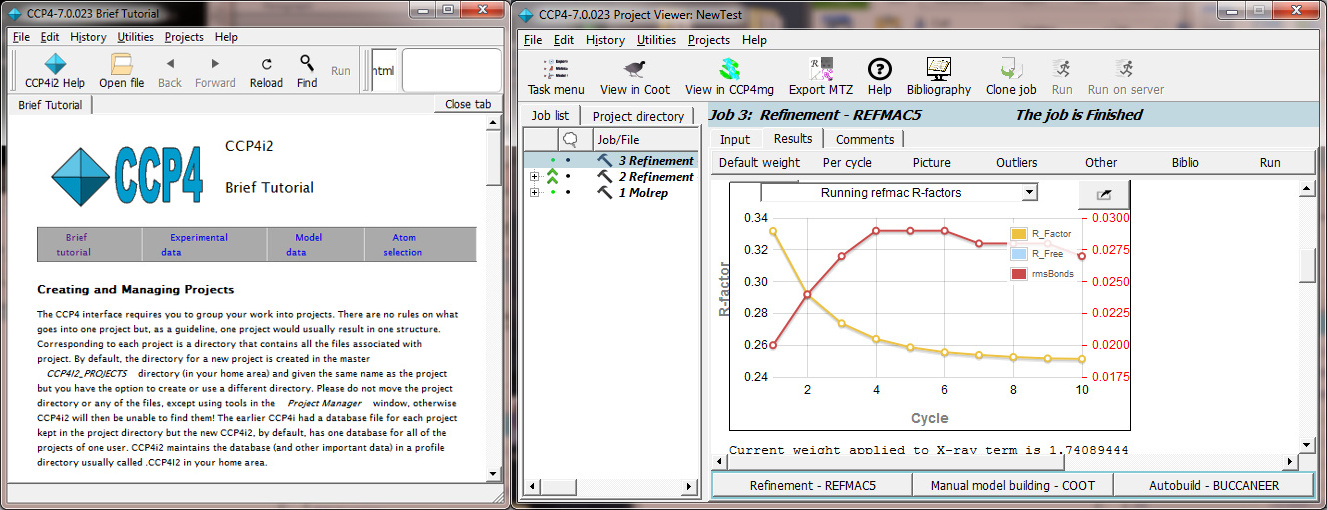
Task: Expand the 2 Refinement job tree node
Action: (534, 177)
